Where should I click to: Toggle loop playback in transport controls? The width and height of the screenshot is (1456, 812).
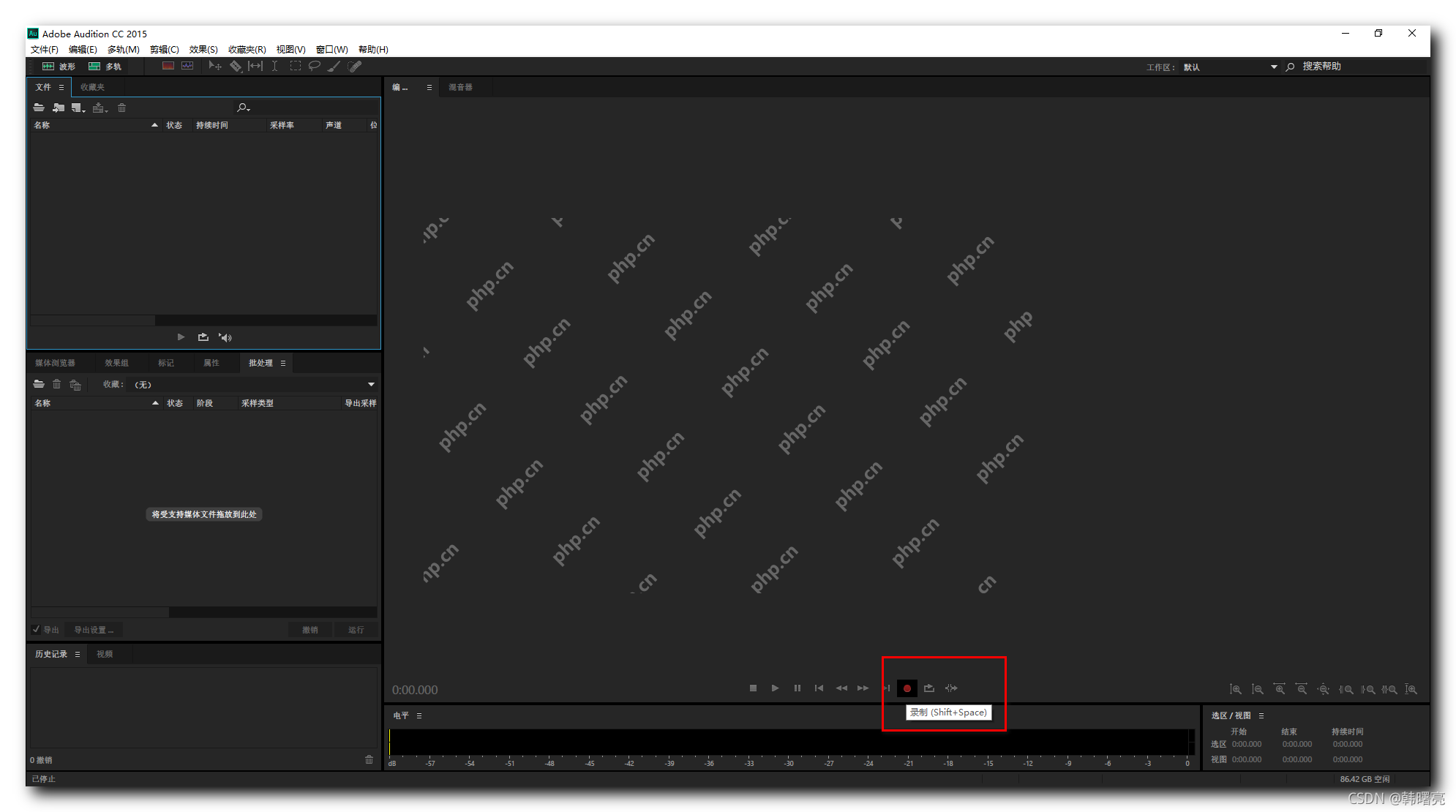[x=929, y=688]
